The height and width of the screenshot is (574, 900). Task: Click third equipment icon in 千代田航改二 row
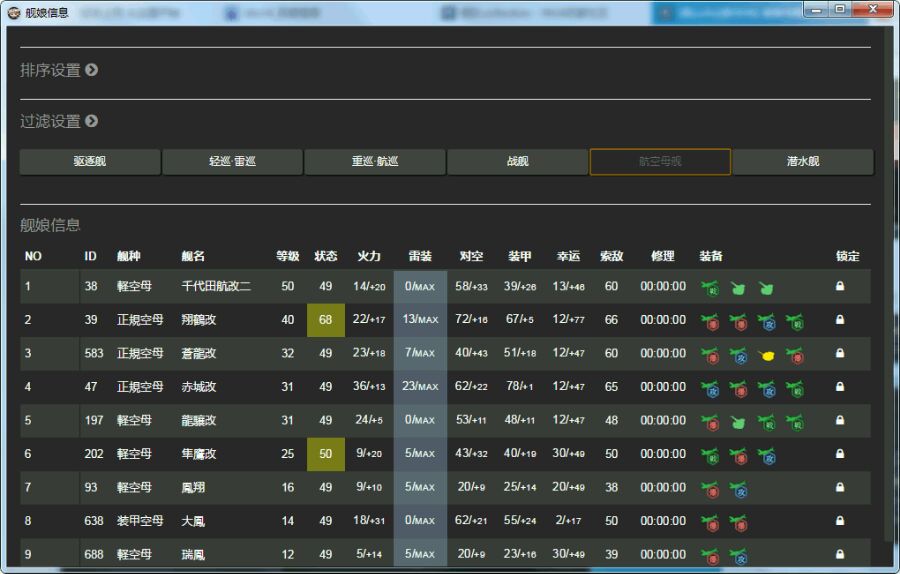766,288
